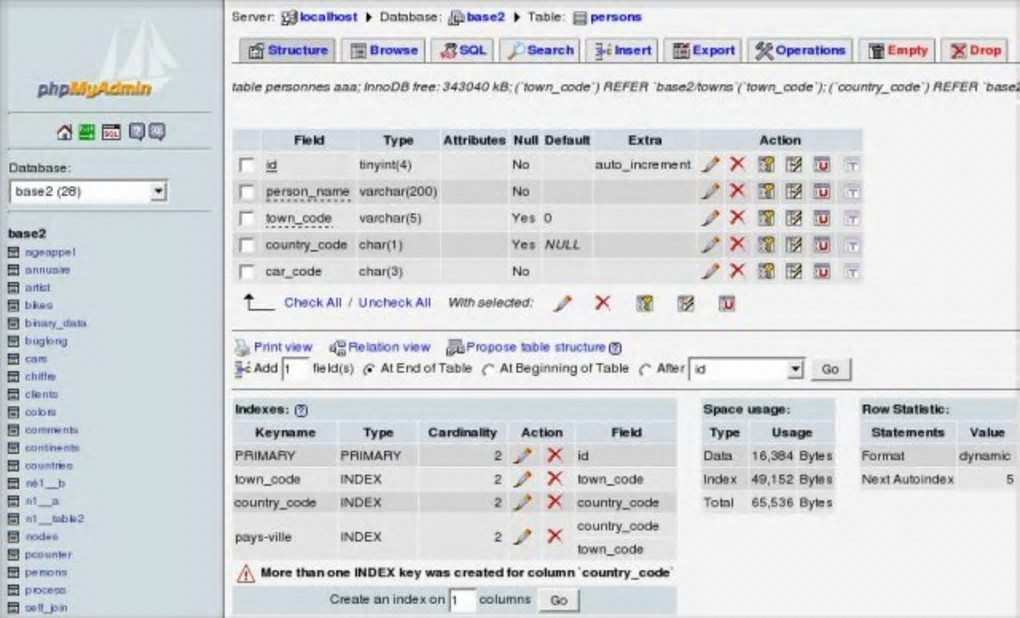Screen dimensions: 1020x618
Task: Drop the town_code field
Action: coord(737,218)
